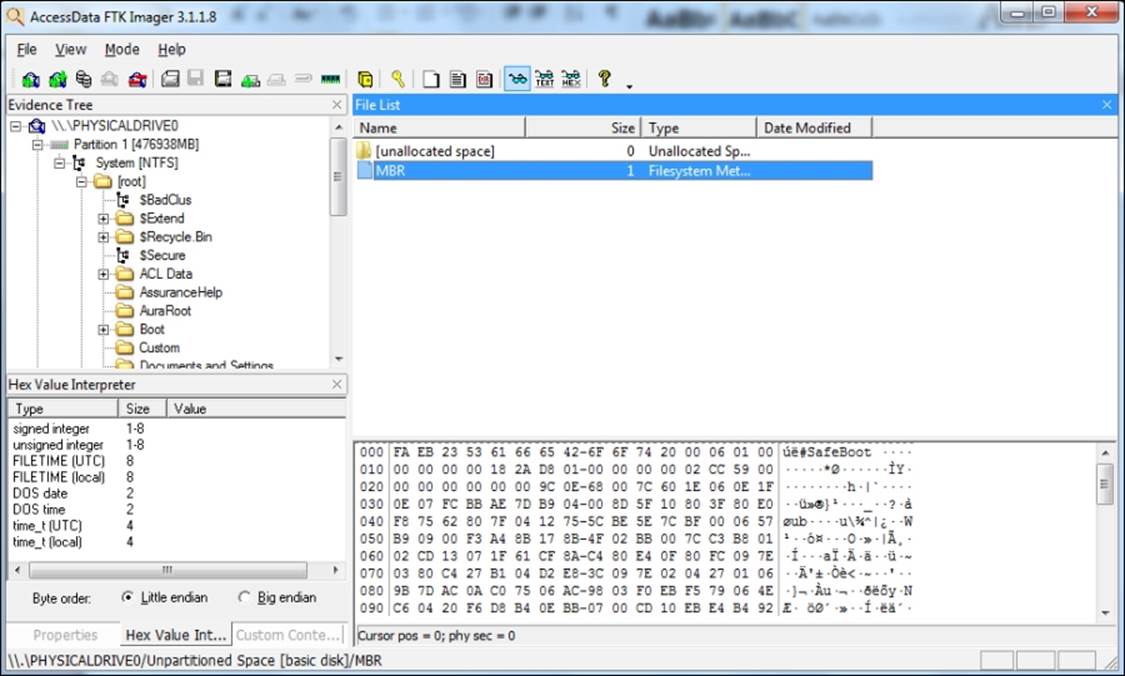Click the greyed Create Custom Content Image icon
This screenshot has width=1125, height=676.
click(x=276, y=79)
